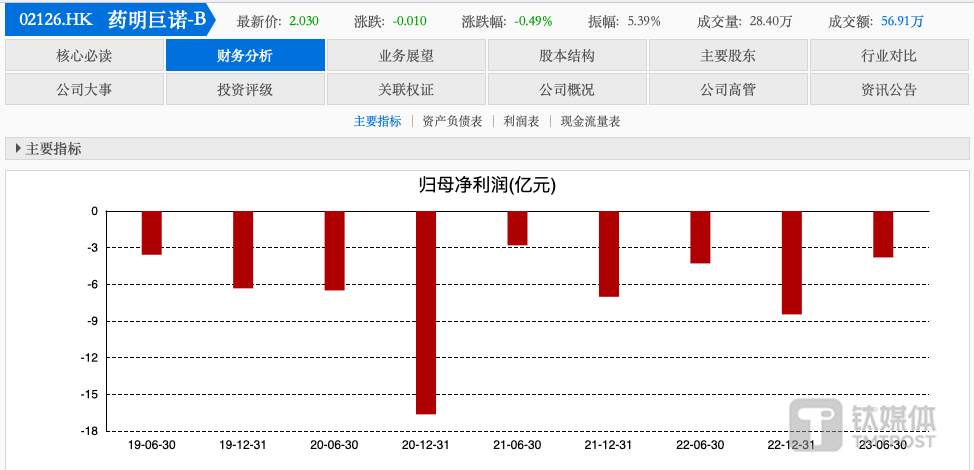The height and width of the screenshot is (470, 974).
Task: Open the 资产负债表 link
Action: click(452, 122)
